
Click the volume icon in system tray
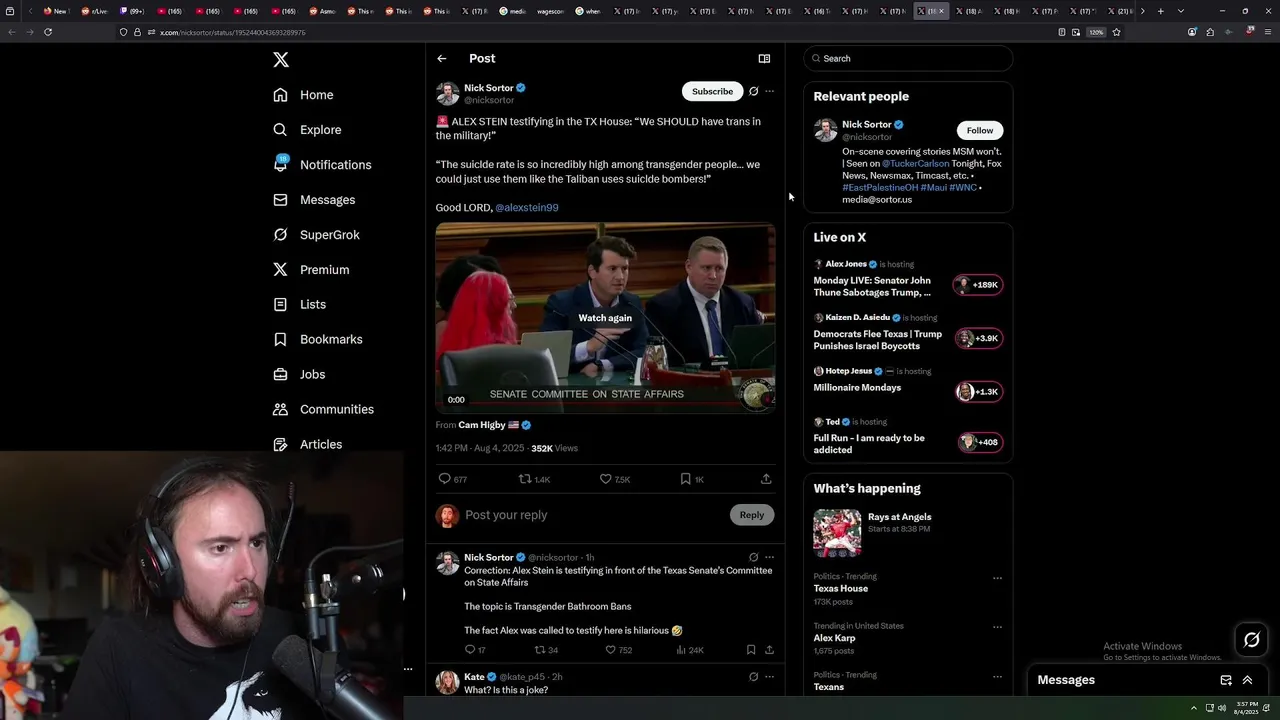pos(1222,708)
